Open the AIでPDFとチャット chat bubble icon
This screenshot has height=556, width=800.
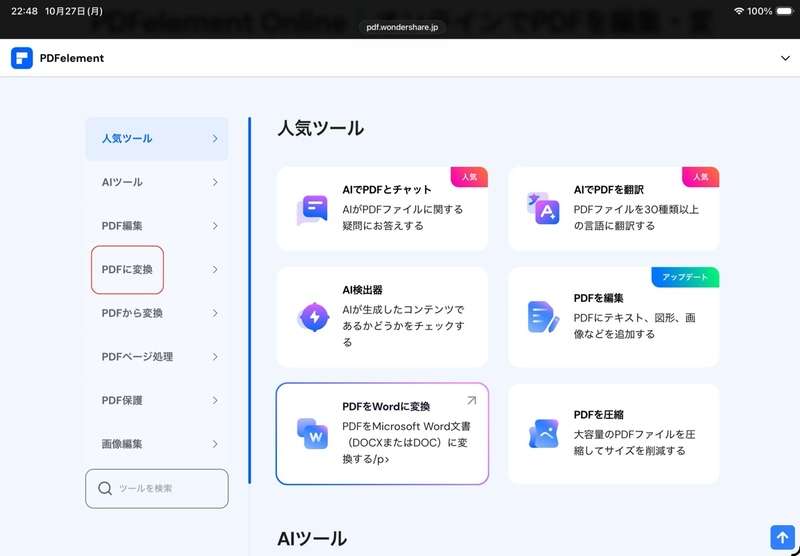click(312, 210)
